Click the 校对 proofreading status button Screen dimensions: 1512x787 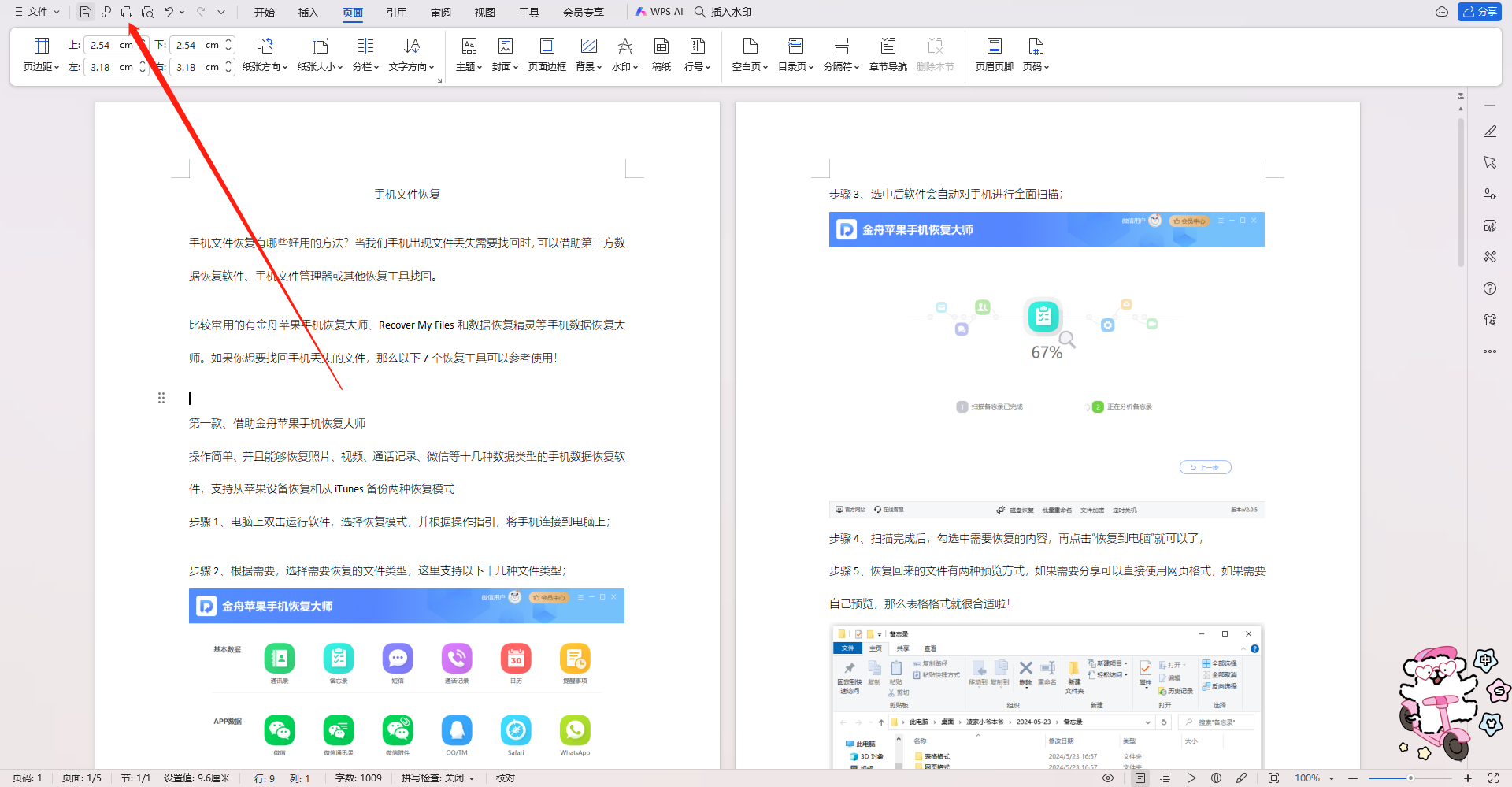tap(506, 778)
